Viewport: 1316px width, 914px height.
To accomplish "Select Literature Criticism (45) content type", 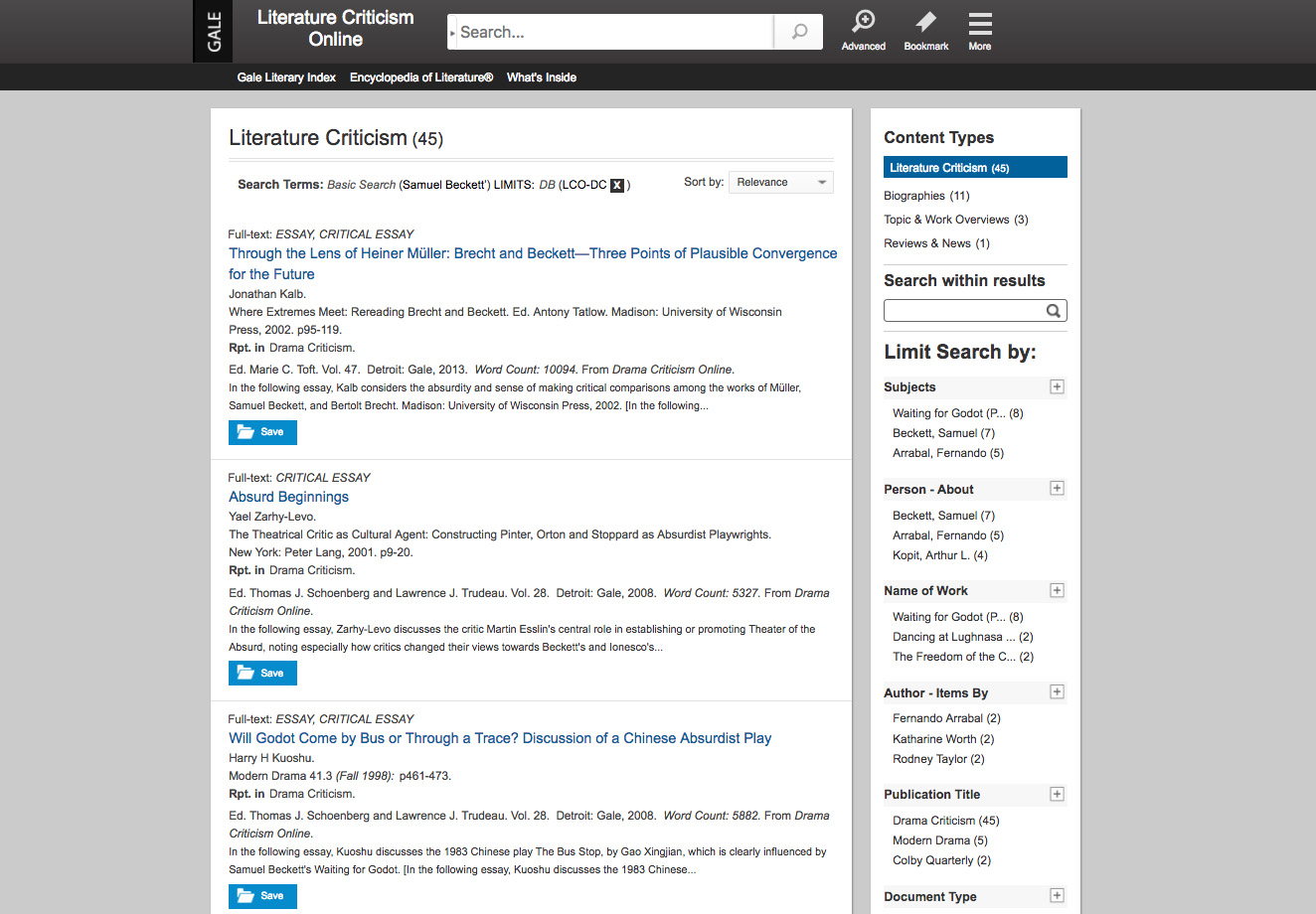I will [975, 168].
